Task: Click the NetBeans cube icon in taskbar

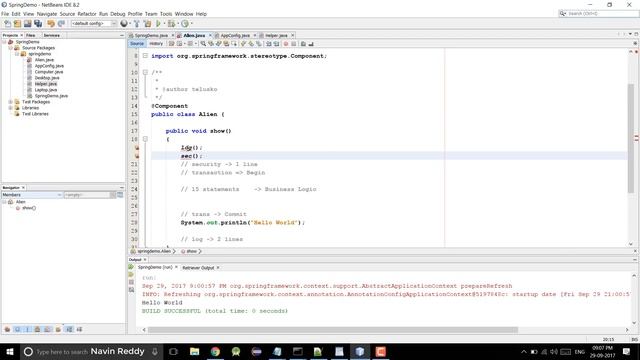Action: coord(360,351)
